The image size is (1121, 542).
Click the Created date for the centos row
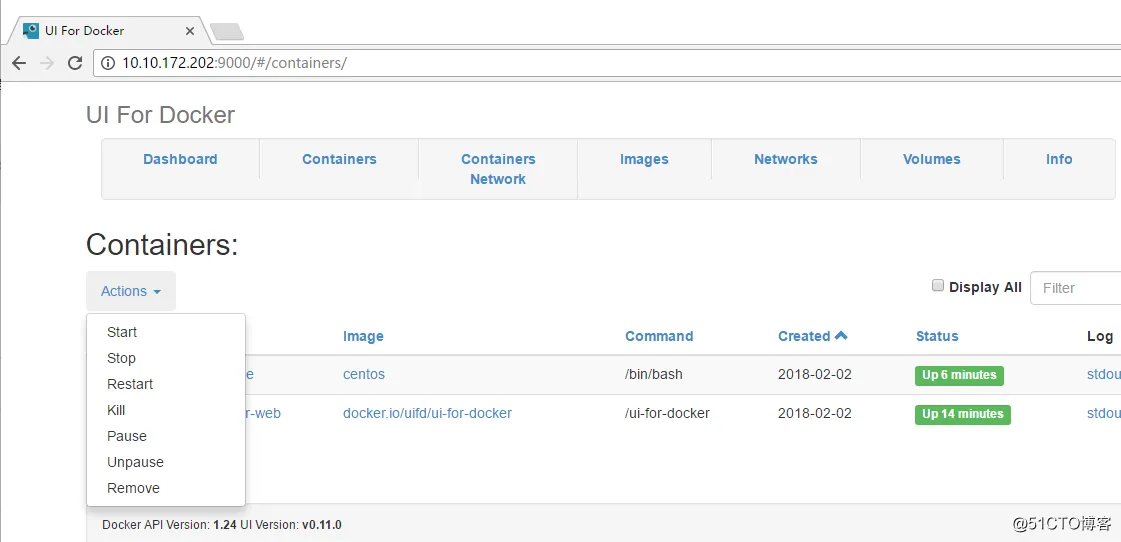(x=815, y=374)
